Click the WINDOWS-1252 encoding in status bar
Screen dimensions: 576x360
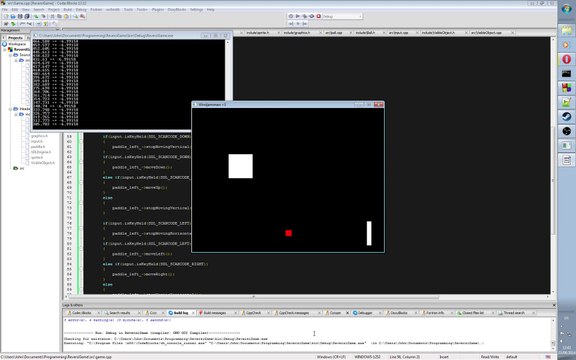(367, 357)
